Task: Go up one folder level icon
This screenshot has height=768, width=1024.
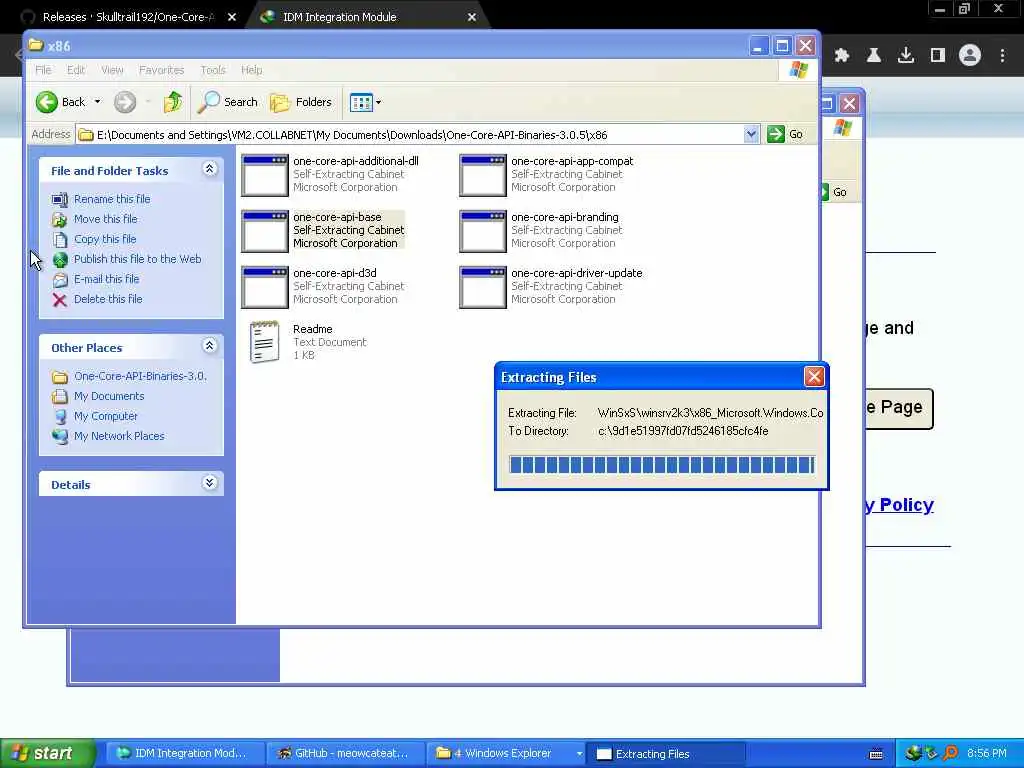Action: coord(172,102)
